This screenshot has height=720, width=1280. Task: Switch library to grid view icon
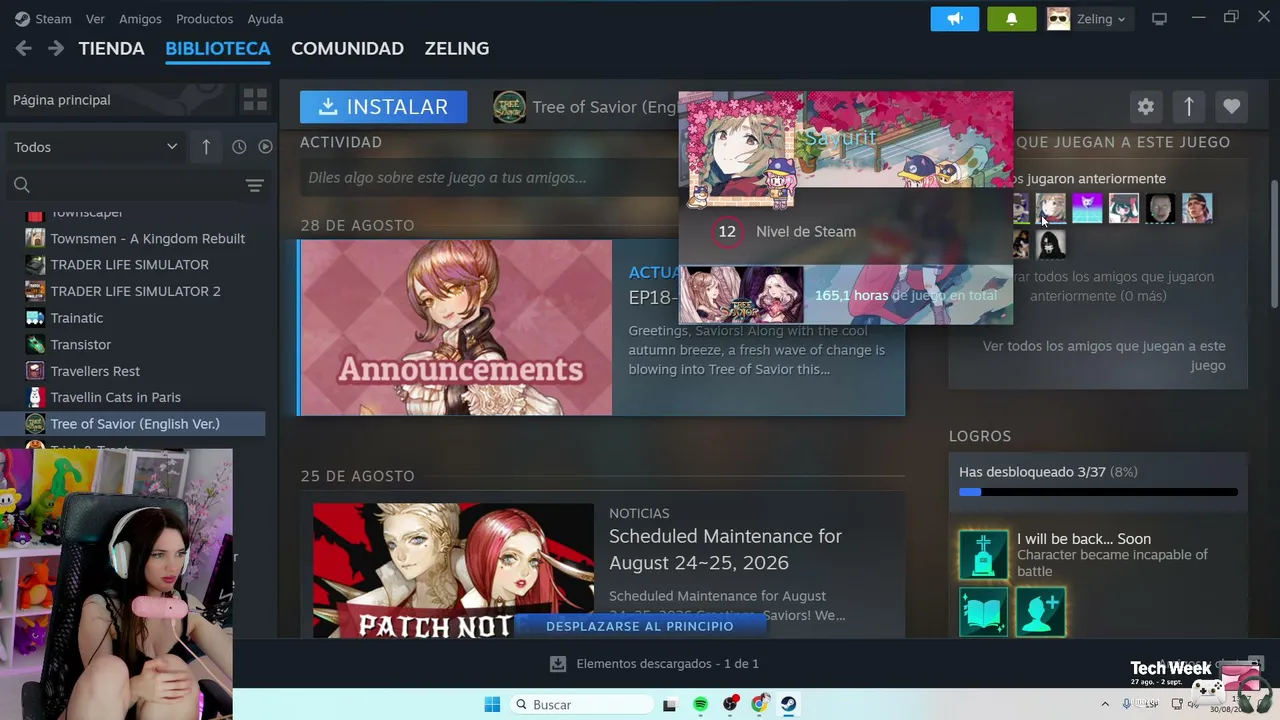(x=255, y=100)
